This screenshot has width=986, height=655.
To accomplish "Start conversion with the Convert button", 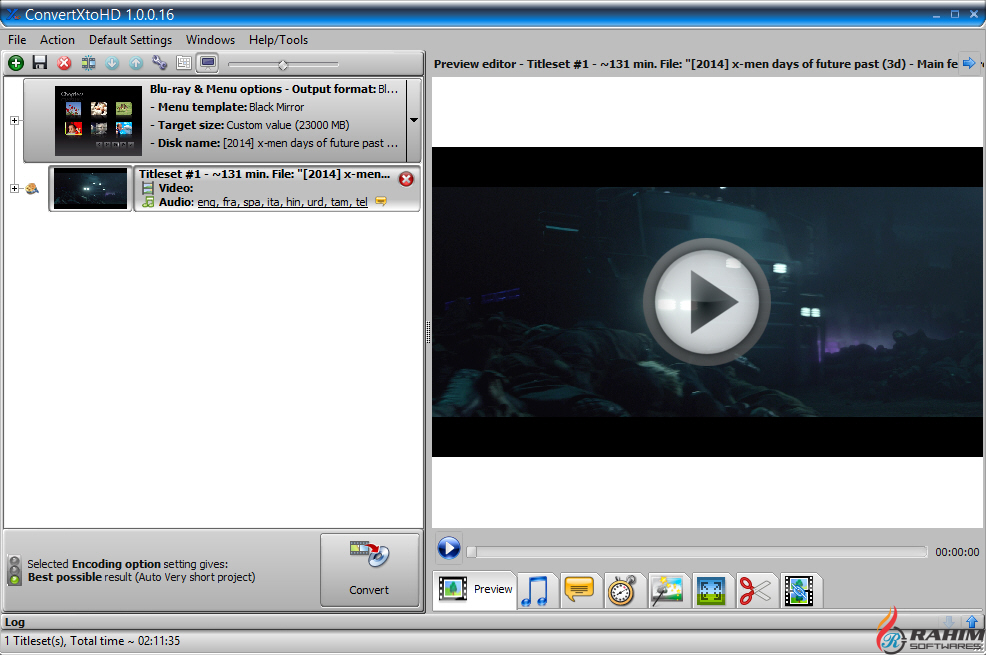I will (369, 570).
